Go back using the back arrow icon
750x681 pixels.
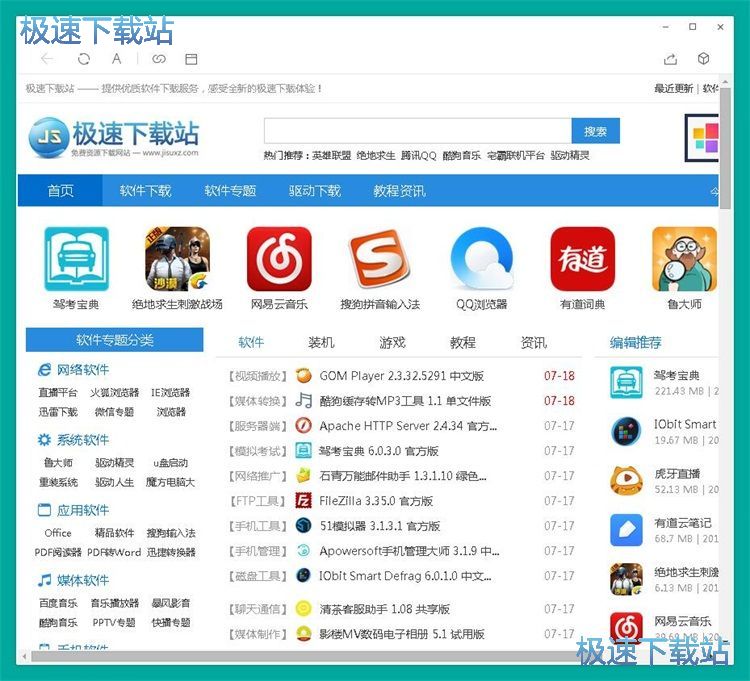point(47,59)
